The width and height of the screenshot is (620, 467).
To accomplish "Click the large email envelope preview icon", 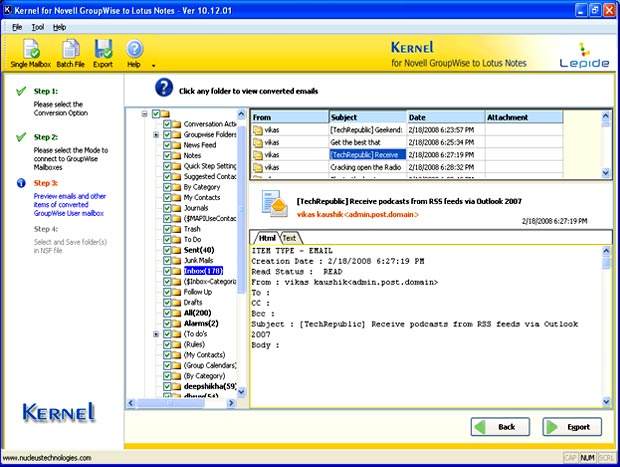I will click(274, 203).
